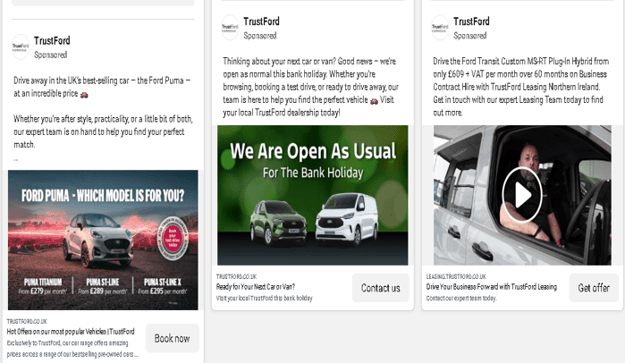Open the TrustFord avatar on the Transit Custom ad
The height and width of the screenshot is (363, 625).
pyautogui.click(x=440, y=27)
